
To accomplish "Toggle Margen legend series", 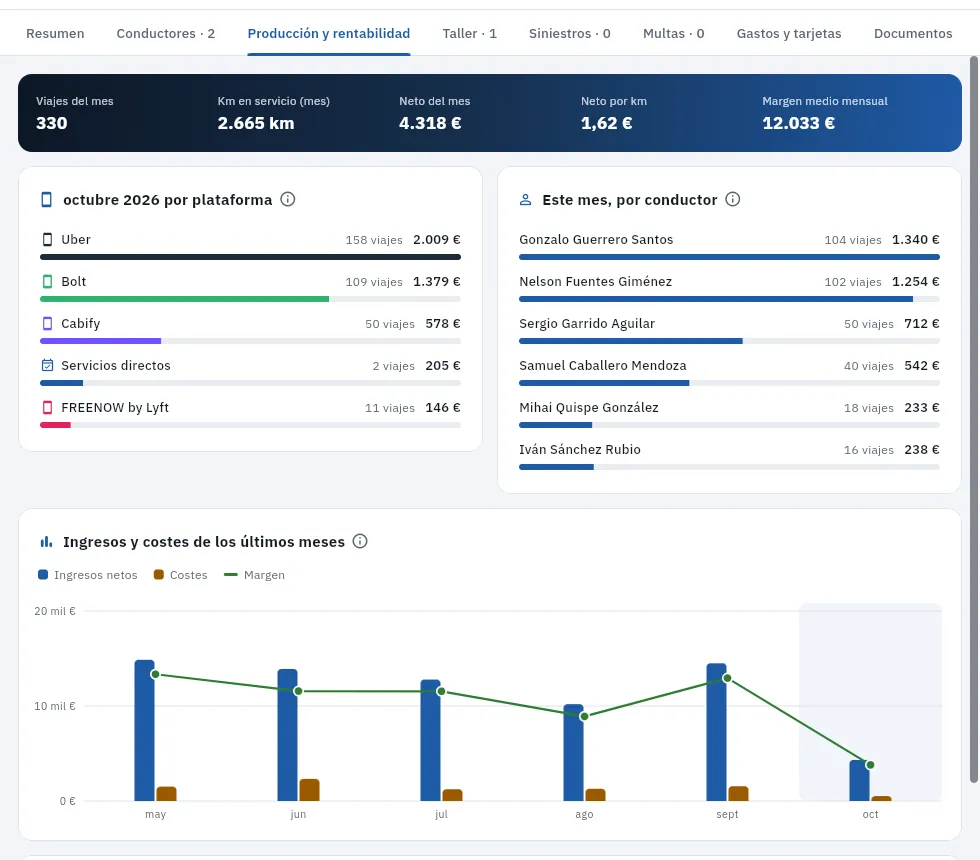I will (254, 575).
